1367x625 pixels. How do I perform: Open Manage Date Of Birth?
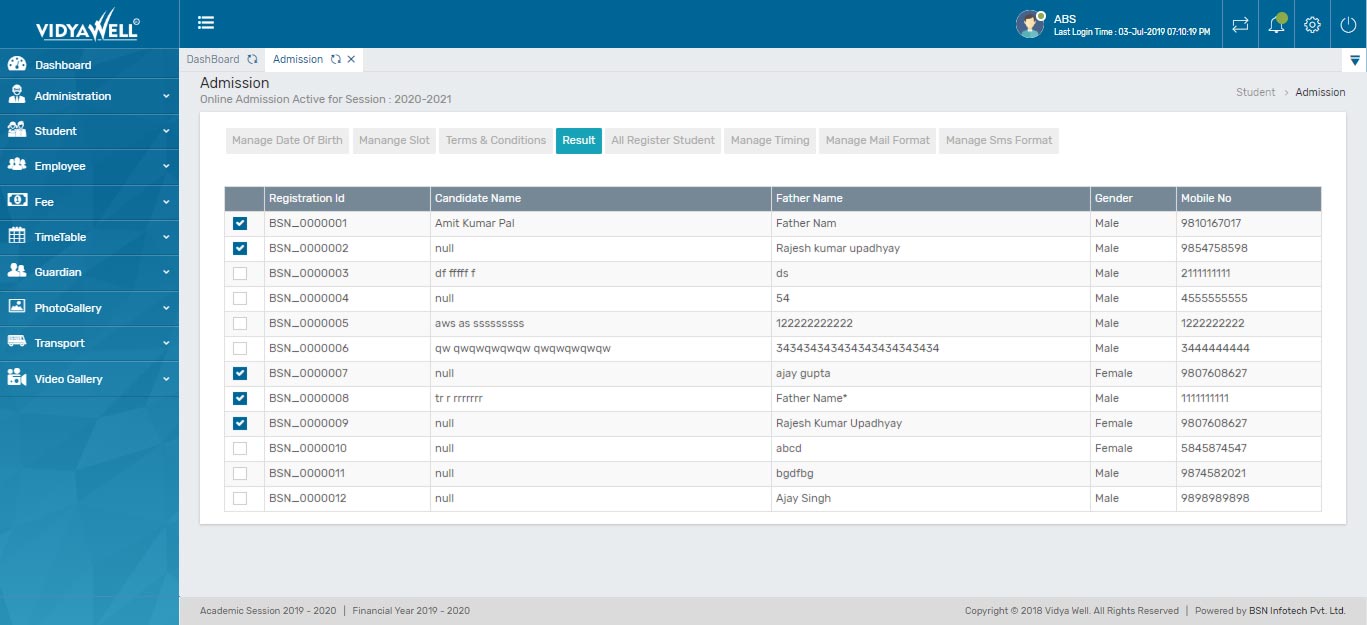point(287,140)
